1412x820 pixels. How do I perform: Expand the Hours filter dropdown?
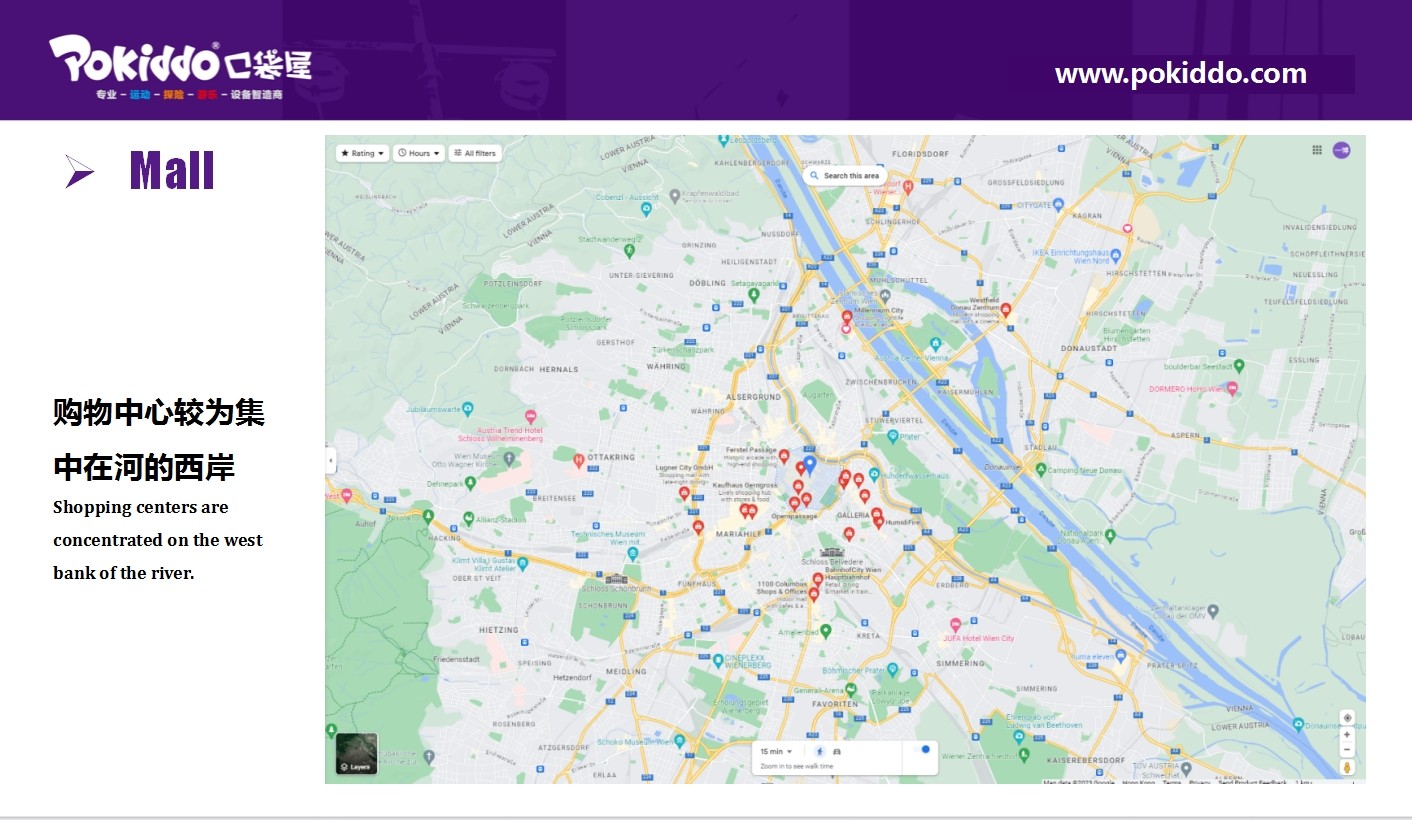pyautogui.click(x=418, y=153)
